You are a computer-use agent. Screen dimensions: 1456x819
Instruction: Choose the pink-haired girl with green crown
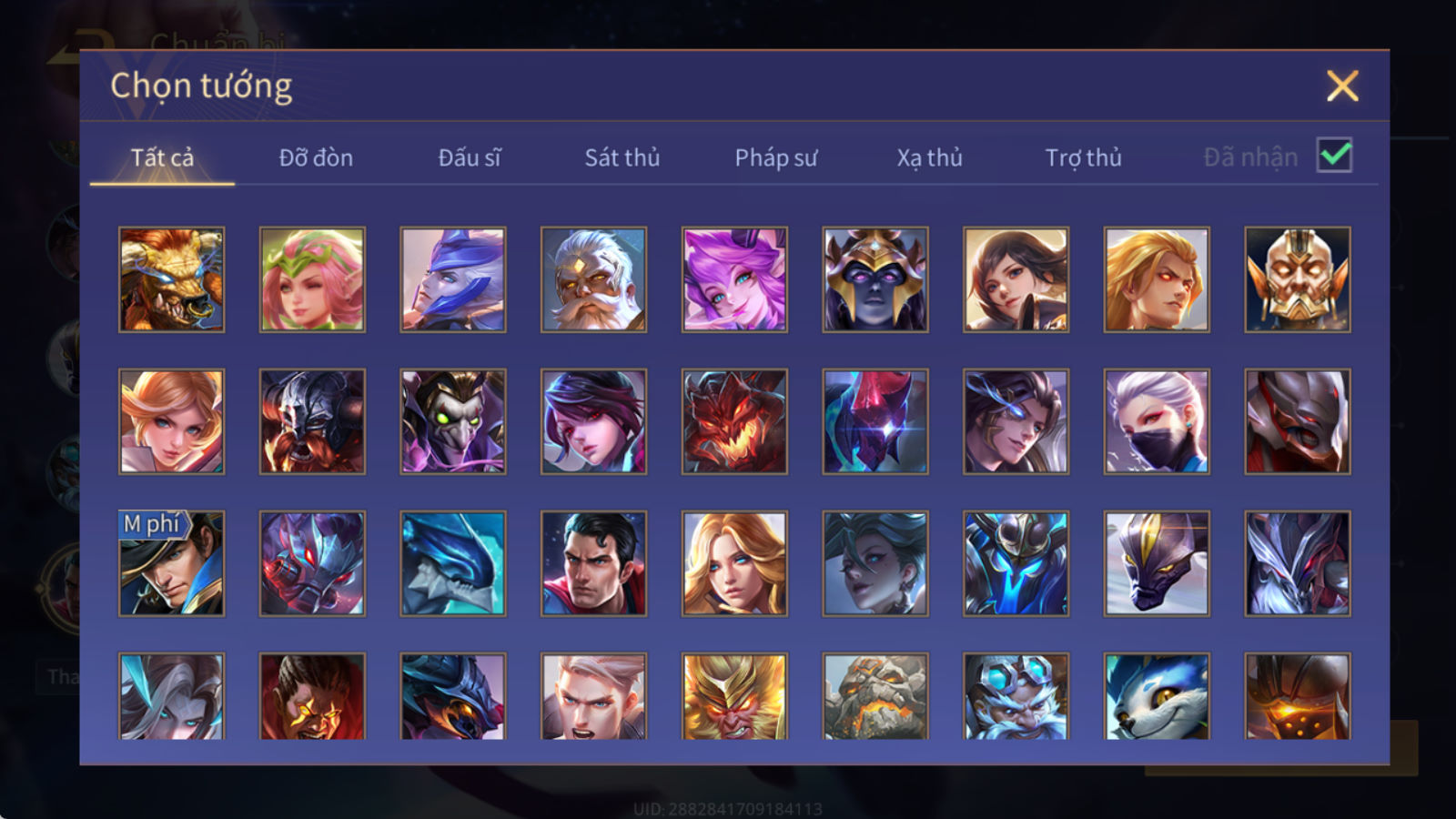click(312, 279)
